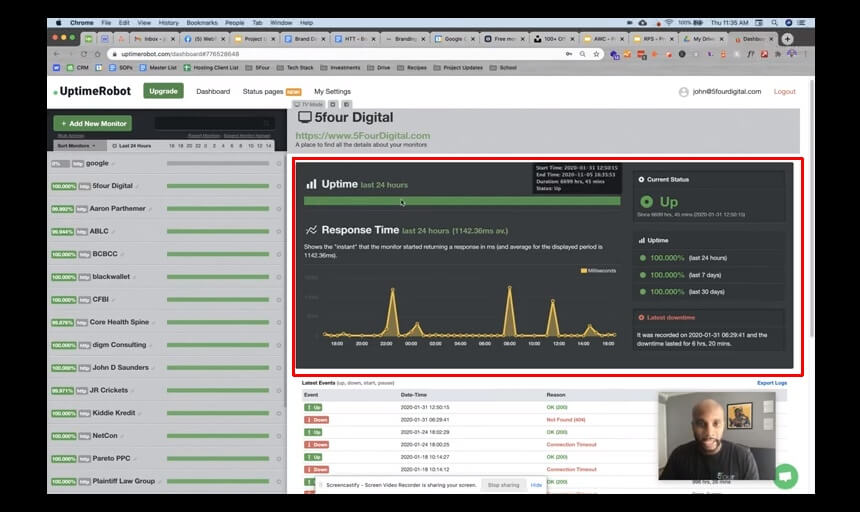This screenshot has width=860, height=512.
Task: Open the CRM bookmark
Action: 77,68
